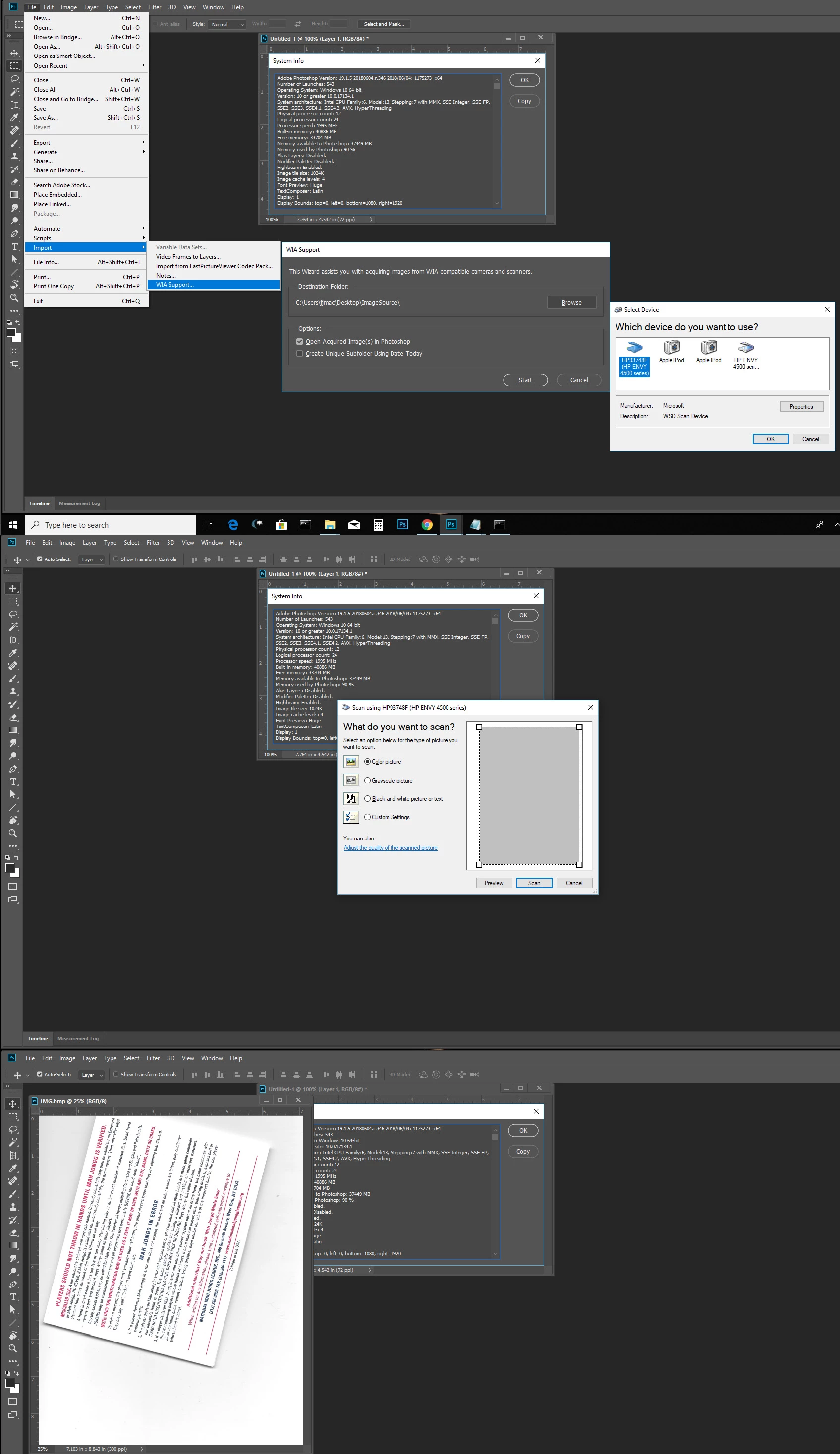Click Align top edges in the Scan dialog's window
The image size is (840, 1454).
pyautogui.click(x=194, y=559)
